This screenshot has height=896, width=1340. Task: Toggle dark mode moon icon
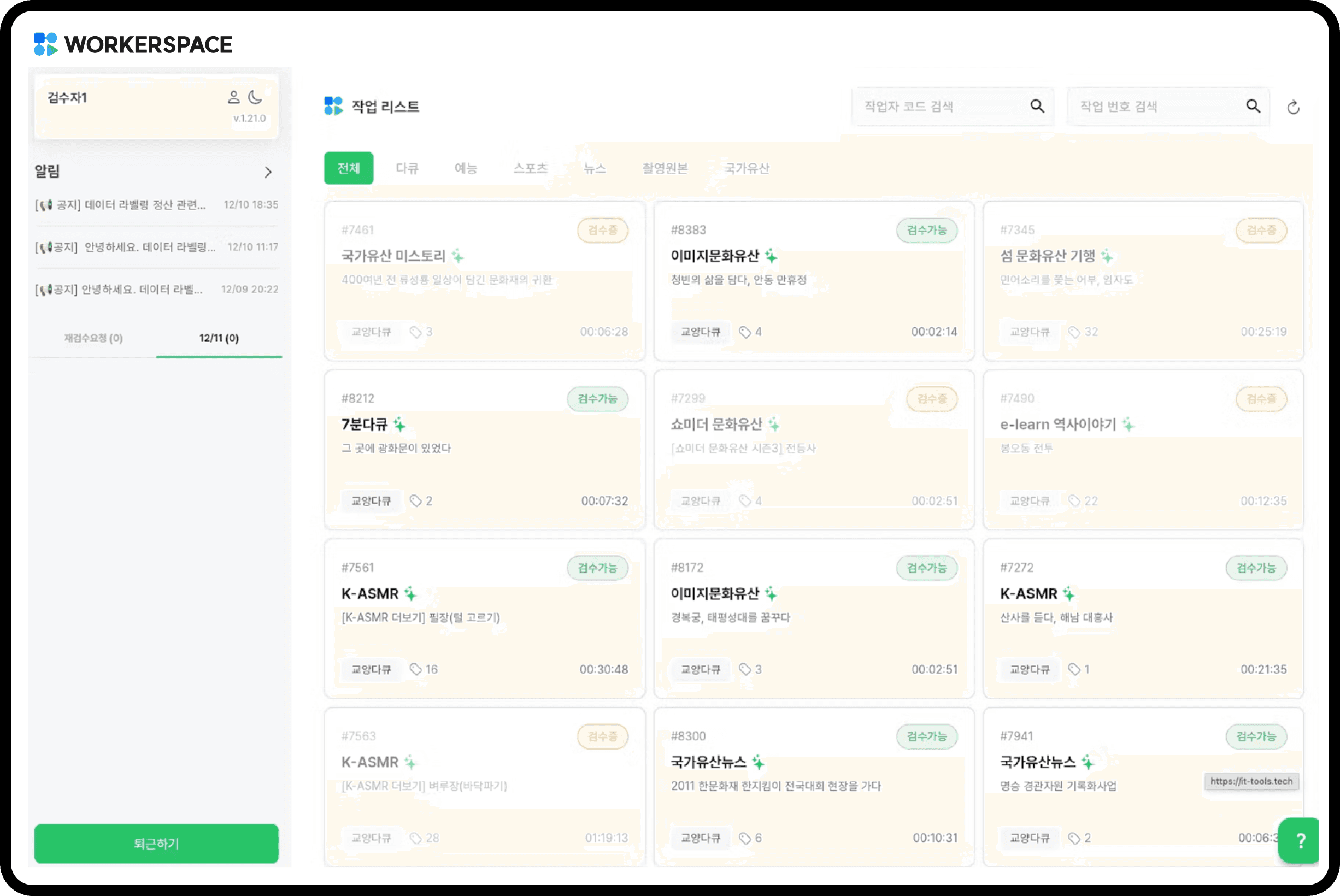tap(255, 97)
